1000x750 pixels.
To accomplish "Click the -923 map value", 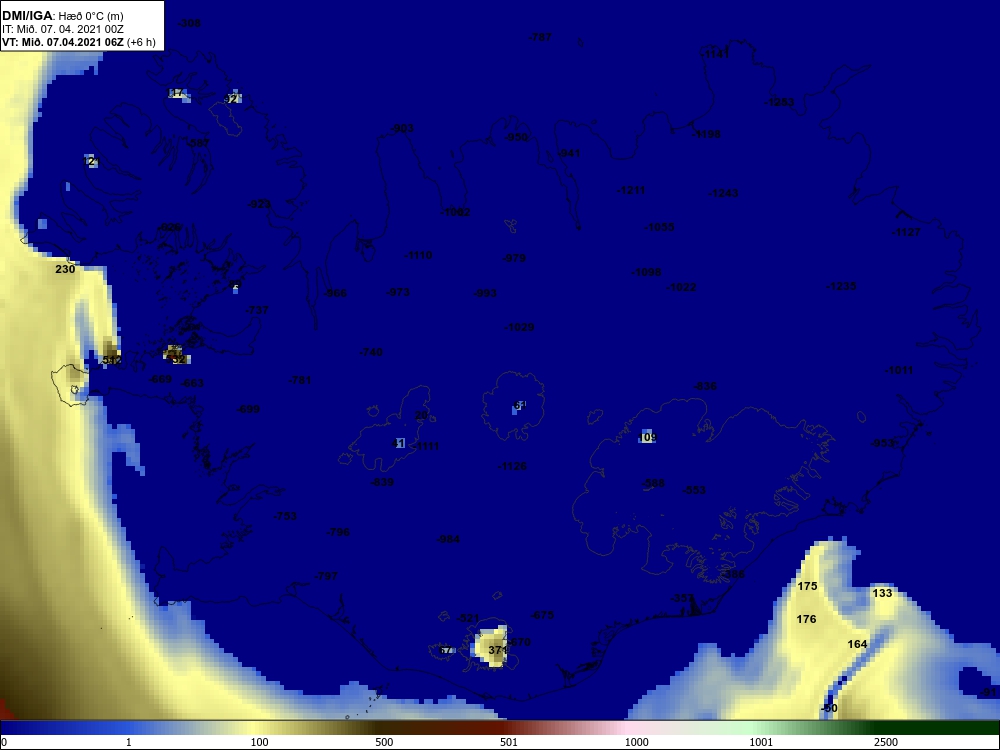I will (x=259, y=205).
